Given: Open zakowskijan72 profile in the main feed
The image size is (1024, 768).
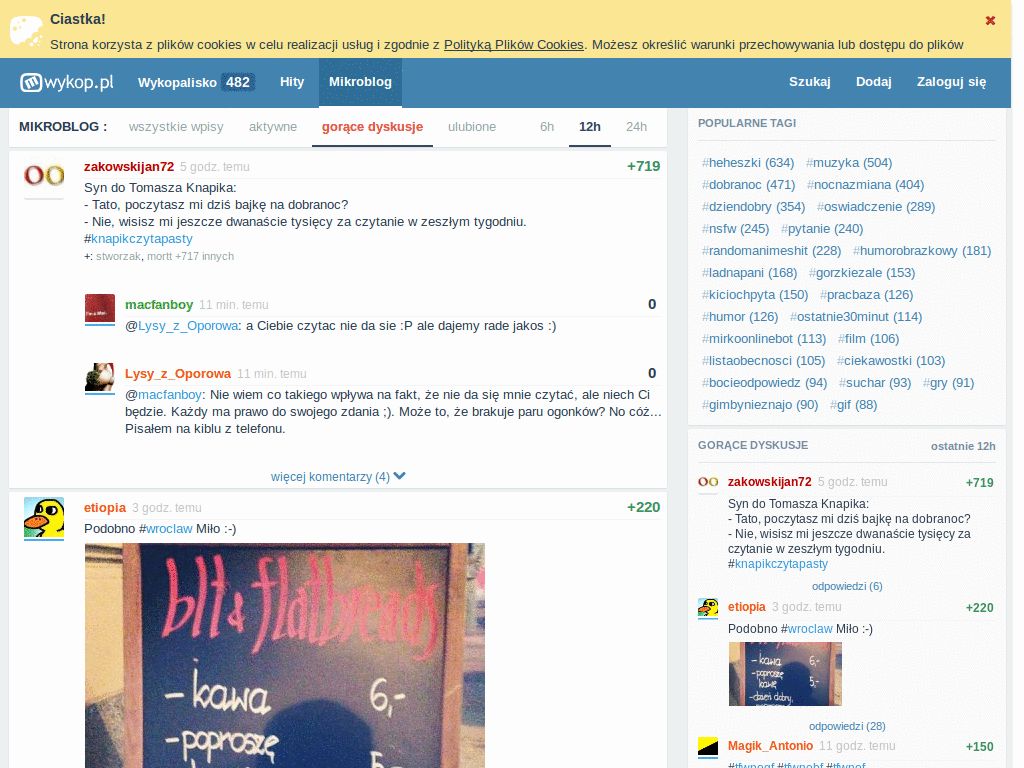Looking at the screenshot, I should [129, 167].
